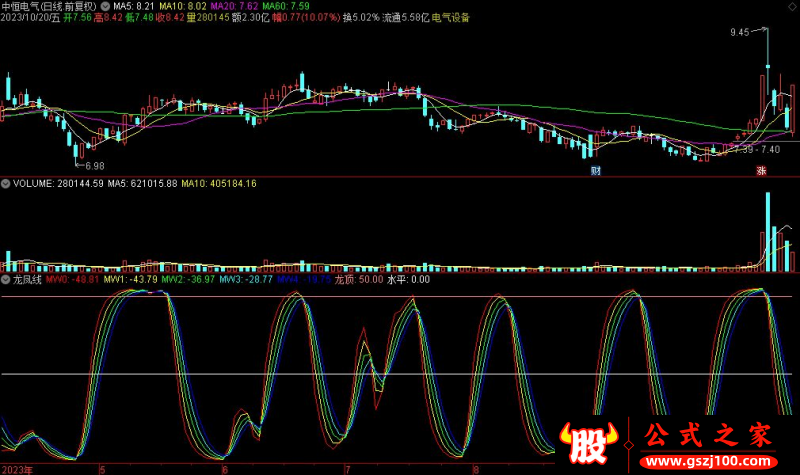Select the stock title 中恒电气(日线 前复权)
Viewport: 800px width, 475px height.
point(49,6)
